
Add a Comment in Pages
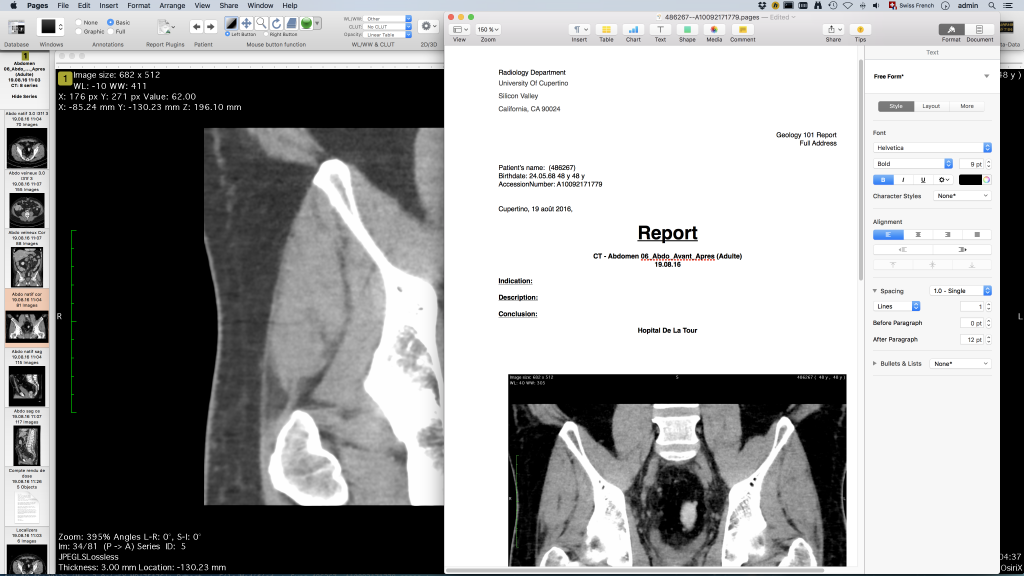743,29
